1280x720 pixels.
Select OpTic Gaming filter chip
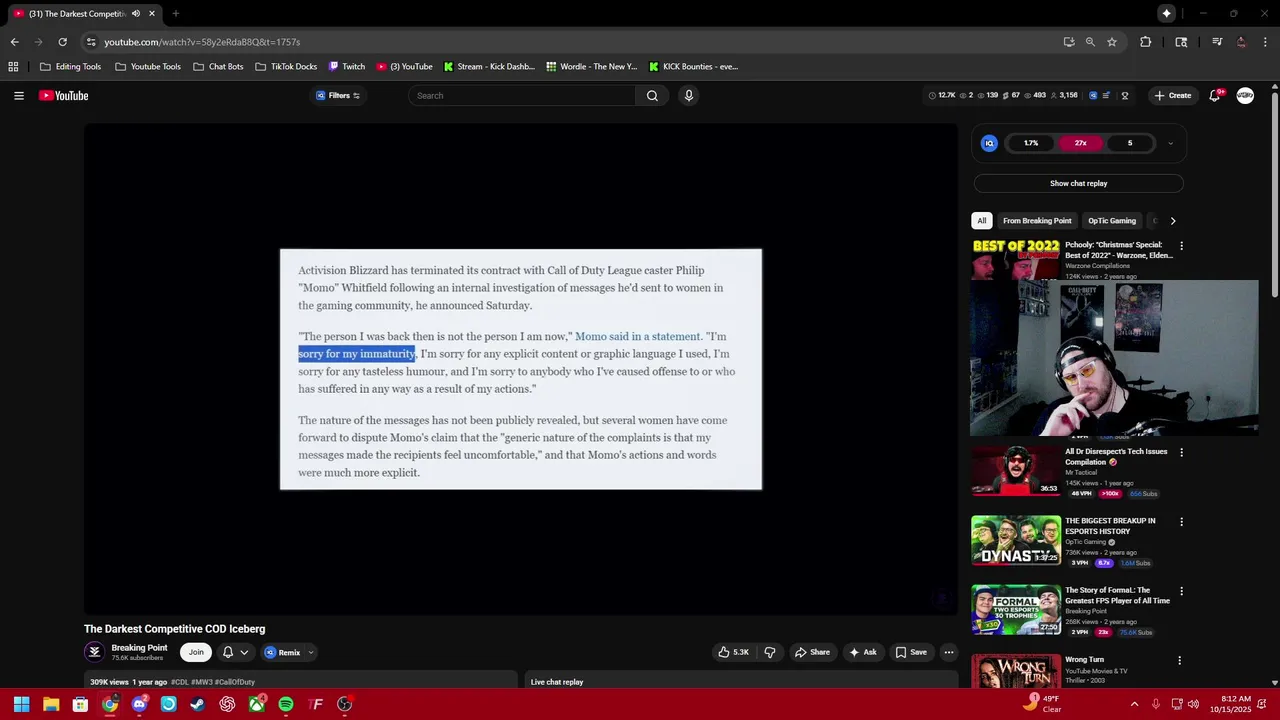[x=1112, y=221]
